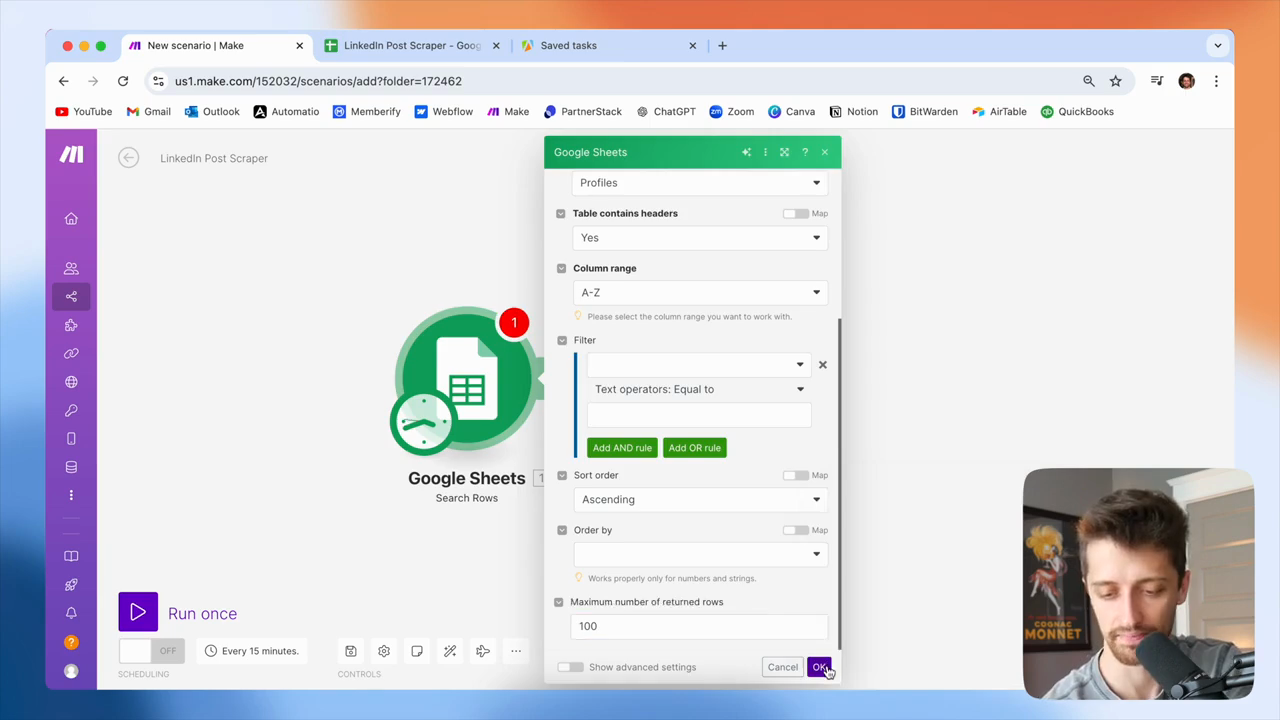
Task: Open the Notes icon in Controls
Action: [417, 651]
